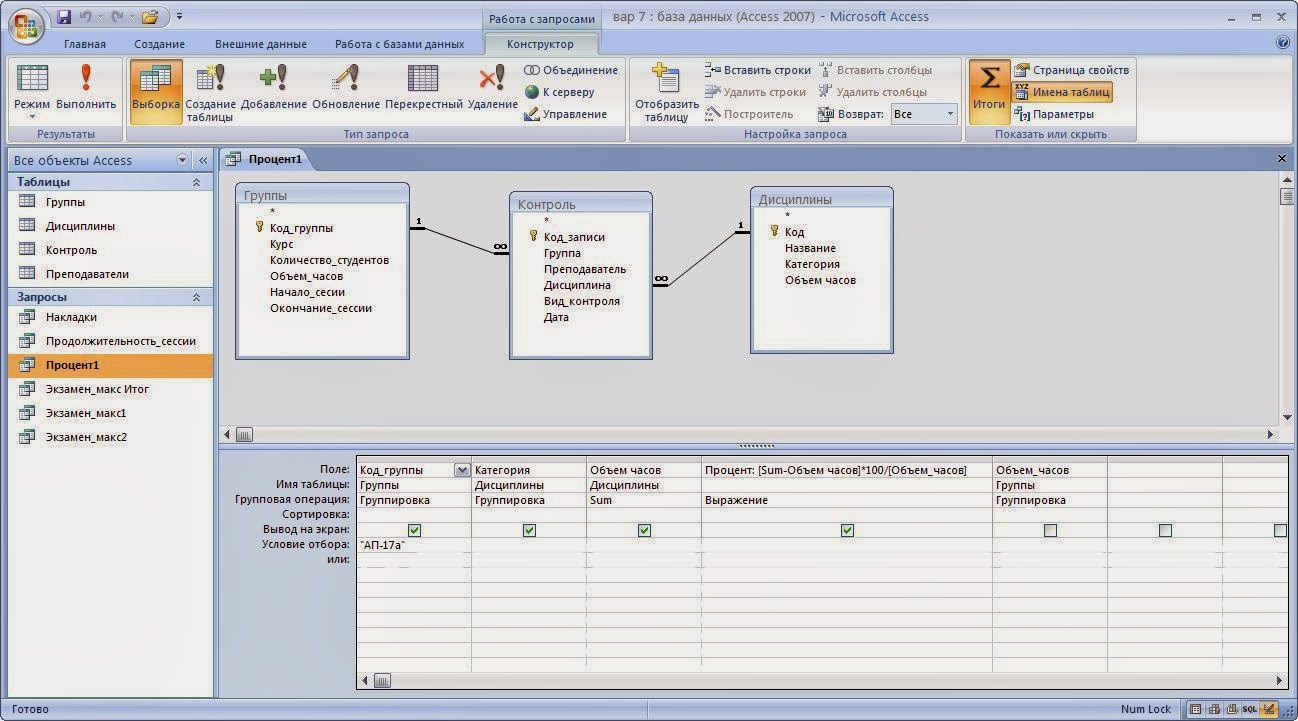The image size is (1298, 721).
Task: Click the Объединение query option
Action: [x=571, y=70]
